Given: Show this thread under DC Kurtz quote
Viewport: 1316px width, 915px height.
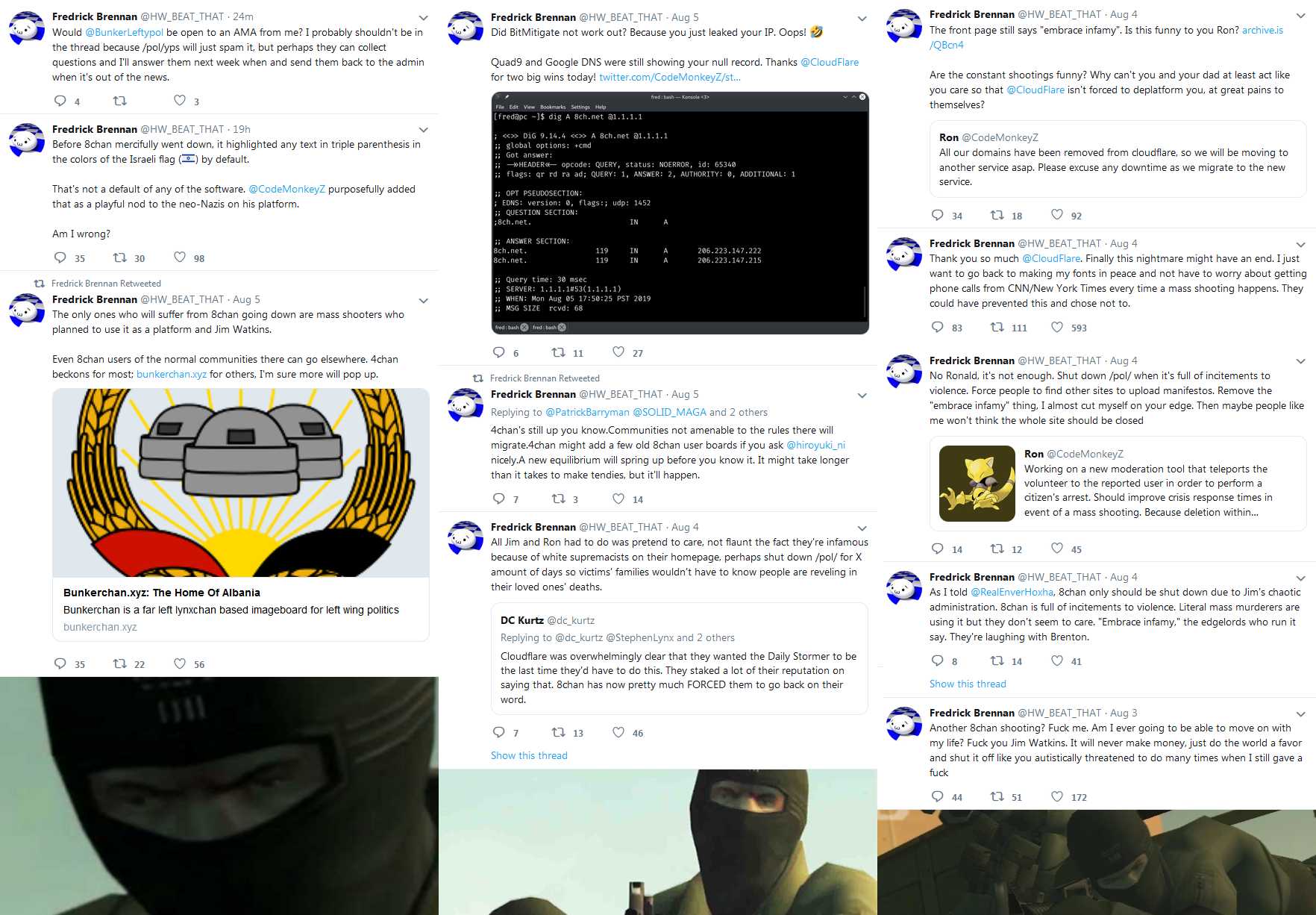Looking at the screenshot, I should [x=529, y=755].
